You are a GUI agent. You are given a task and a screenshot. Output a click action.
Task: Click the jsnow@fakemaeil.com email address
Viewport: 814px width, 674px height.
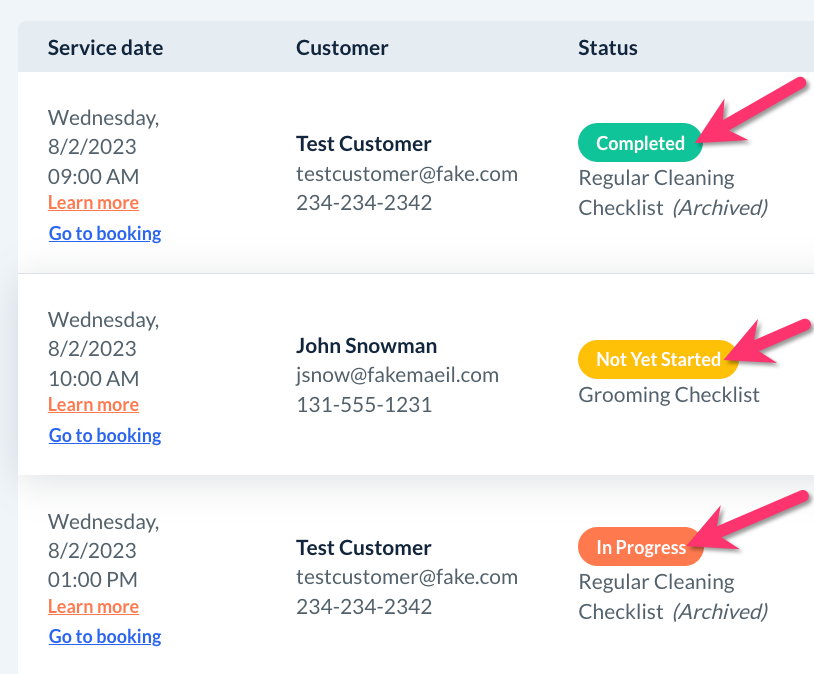(397, 376)
